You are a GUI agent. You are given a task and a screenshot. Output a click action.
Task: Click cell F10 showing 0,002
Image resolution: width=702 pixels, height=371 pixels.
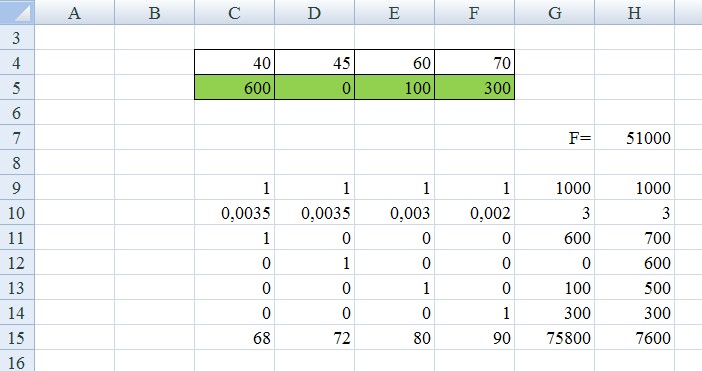click(x=475, y=213)
